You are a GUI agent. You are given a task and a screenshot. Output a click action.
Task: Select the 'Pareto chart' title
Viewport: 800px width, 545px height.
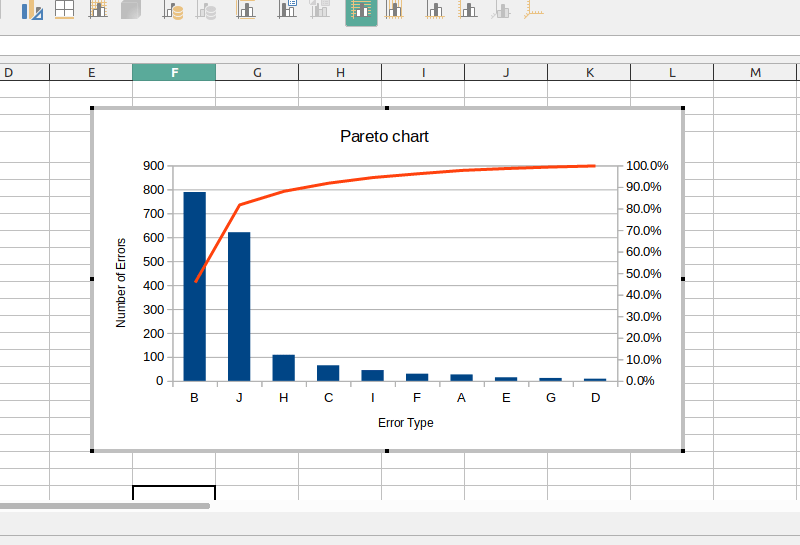384,136
